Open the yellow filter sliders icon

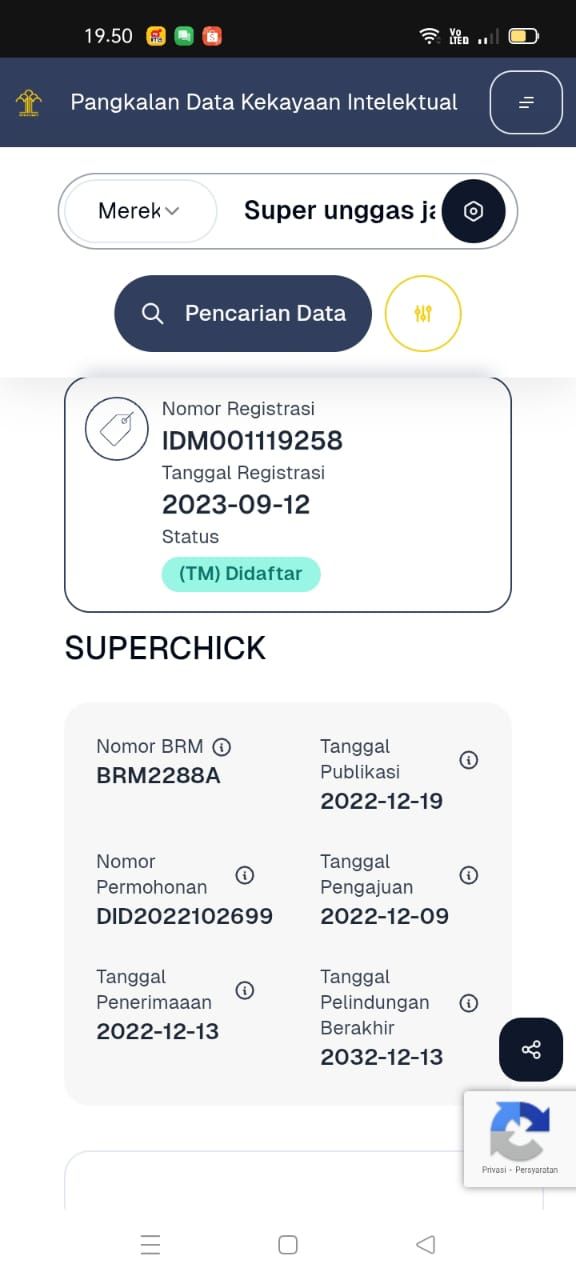point(423,313)
